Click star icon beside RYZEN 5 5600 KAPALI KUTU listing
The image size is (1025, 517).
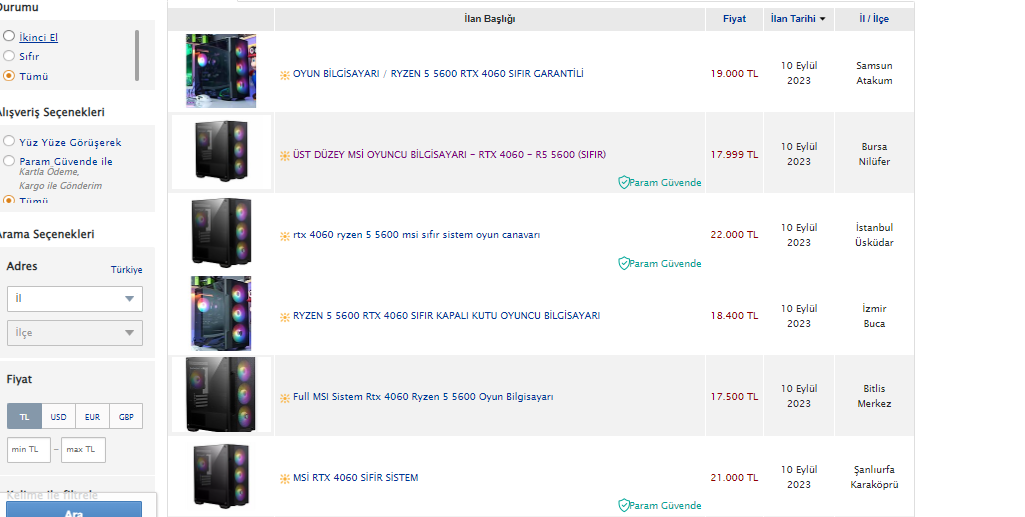pos(284,316)
